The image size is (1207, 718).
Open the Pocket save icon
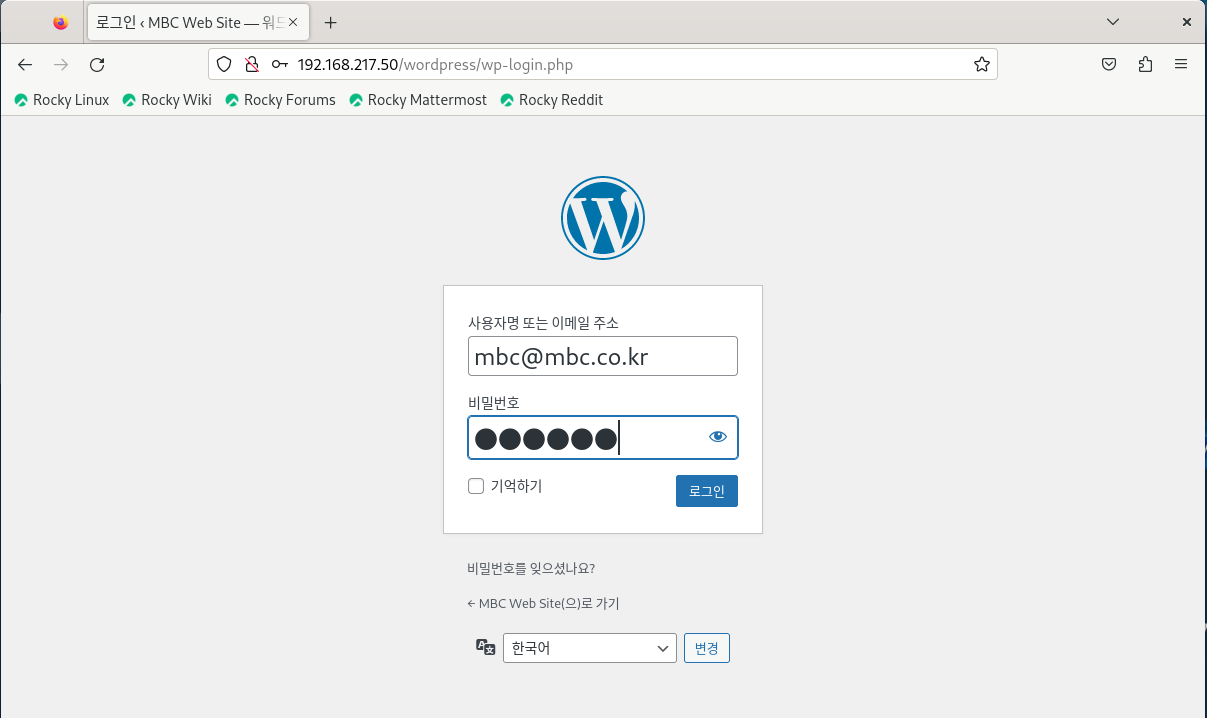tap(1109, 65)
